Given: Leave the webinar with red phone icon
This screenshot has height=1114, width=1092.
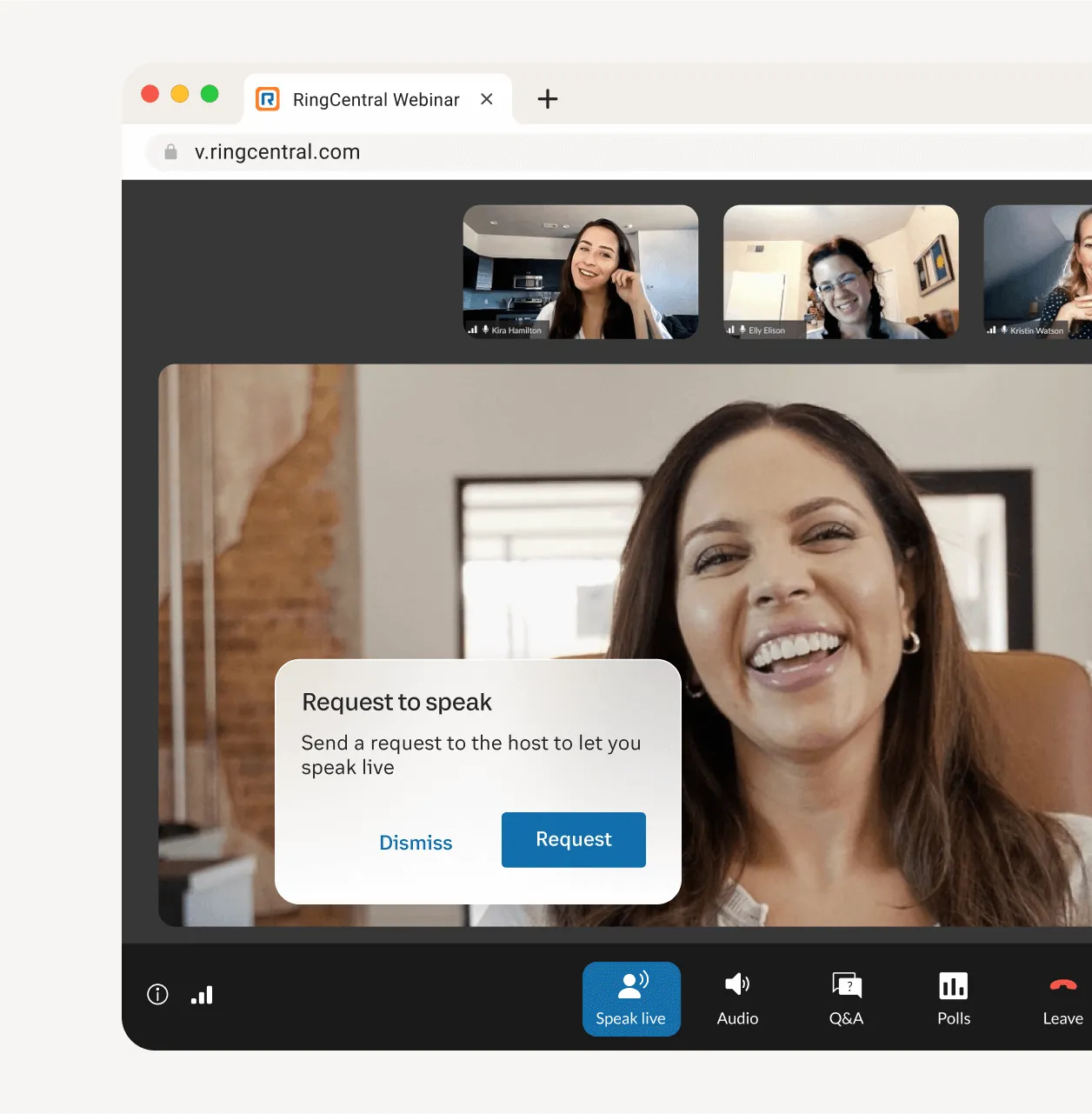Looking at the screenshot, I should point(1062,998).
